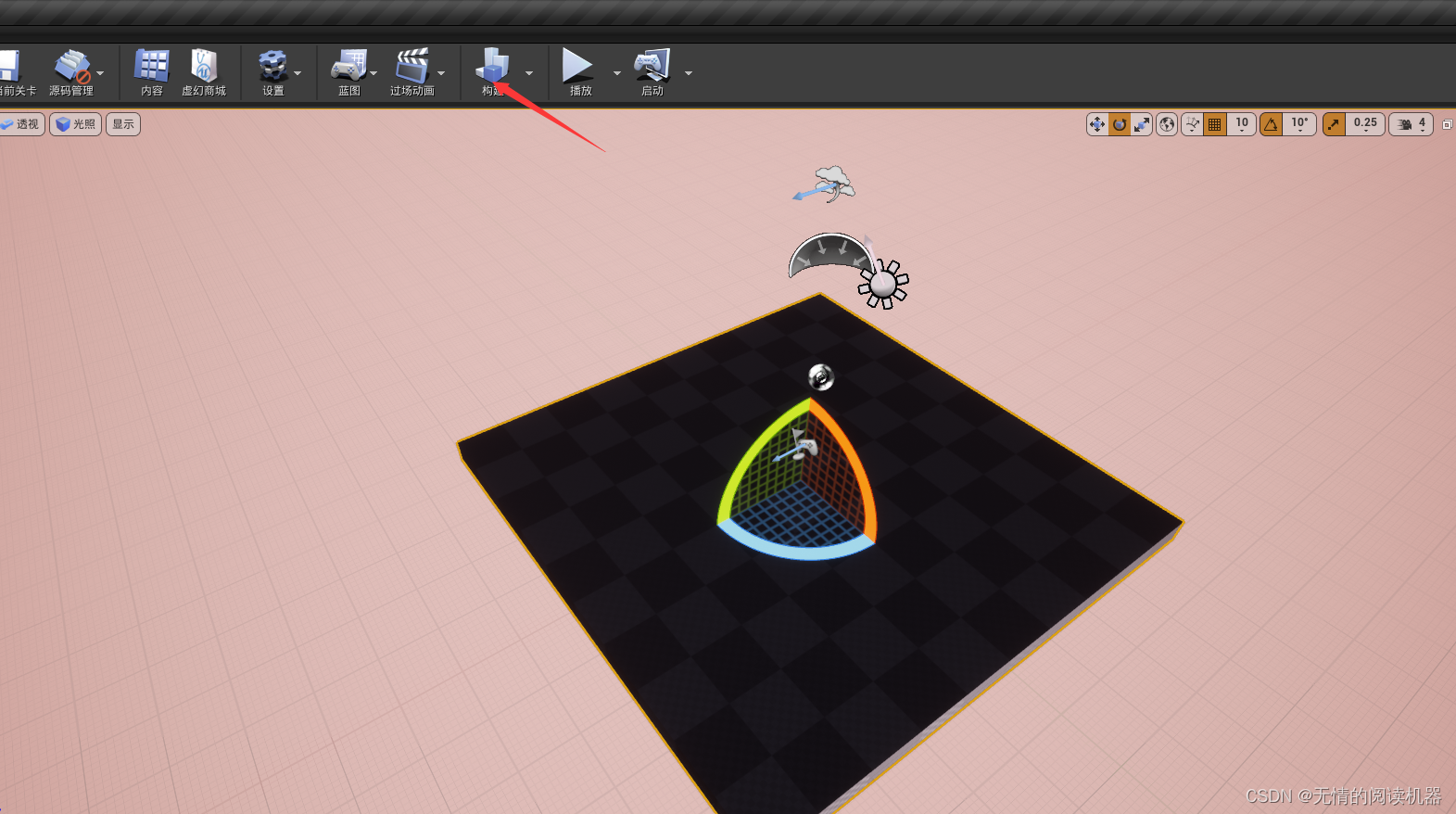Expand the Launch options dropdown arrow
The width and height of the screenshot is (1456, 814).
(689, 72)
